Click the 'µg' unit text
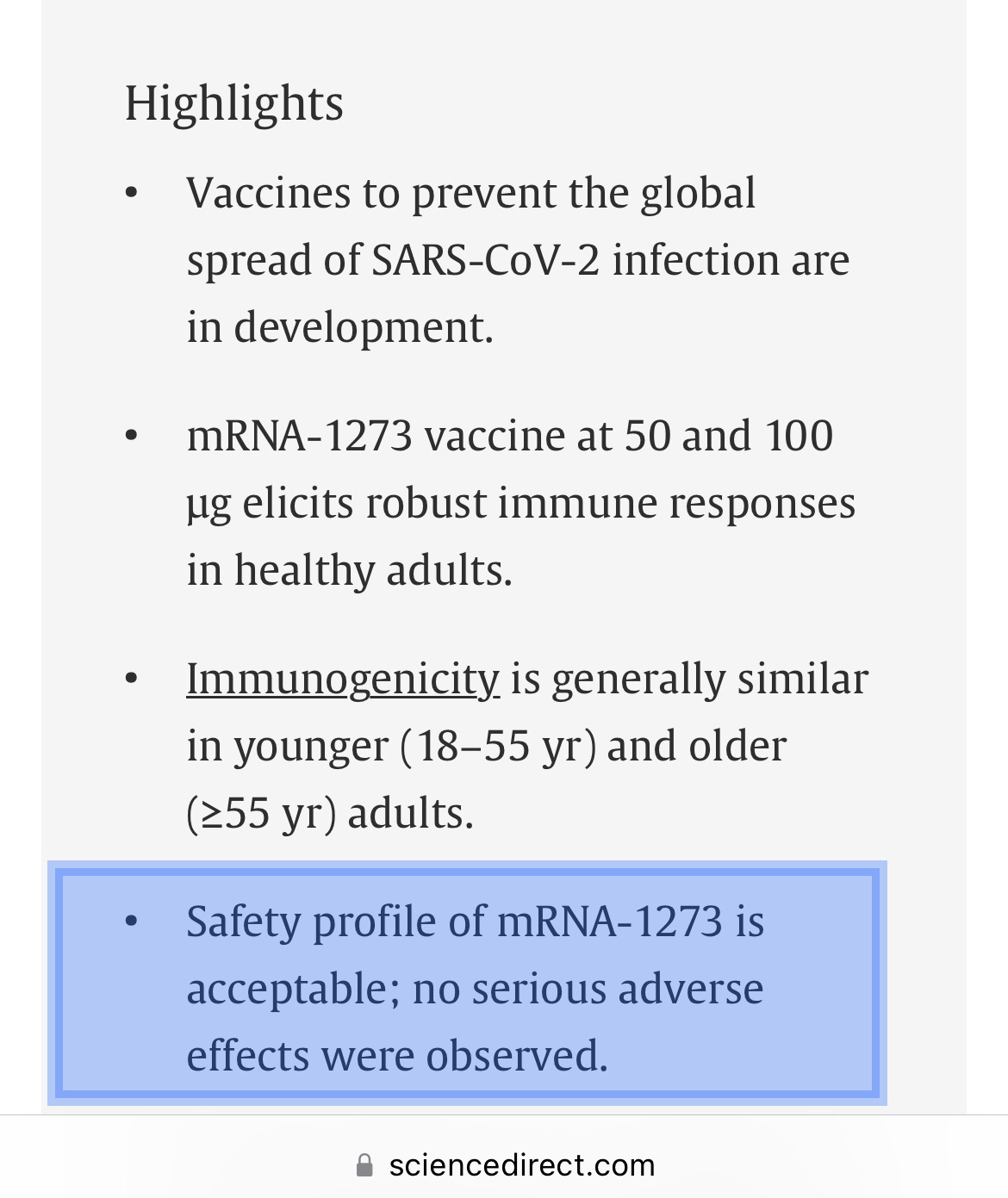Viewport: 1008px width, 1198px height. pos(208,505)
